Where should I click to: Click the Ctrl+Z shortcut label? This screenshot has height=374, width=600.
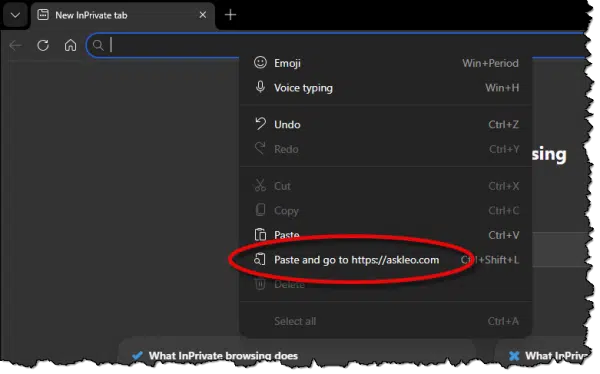pyautogui.click(x=504, y=124)
